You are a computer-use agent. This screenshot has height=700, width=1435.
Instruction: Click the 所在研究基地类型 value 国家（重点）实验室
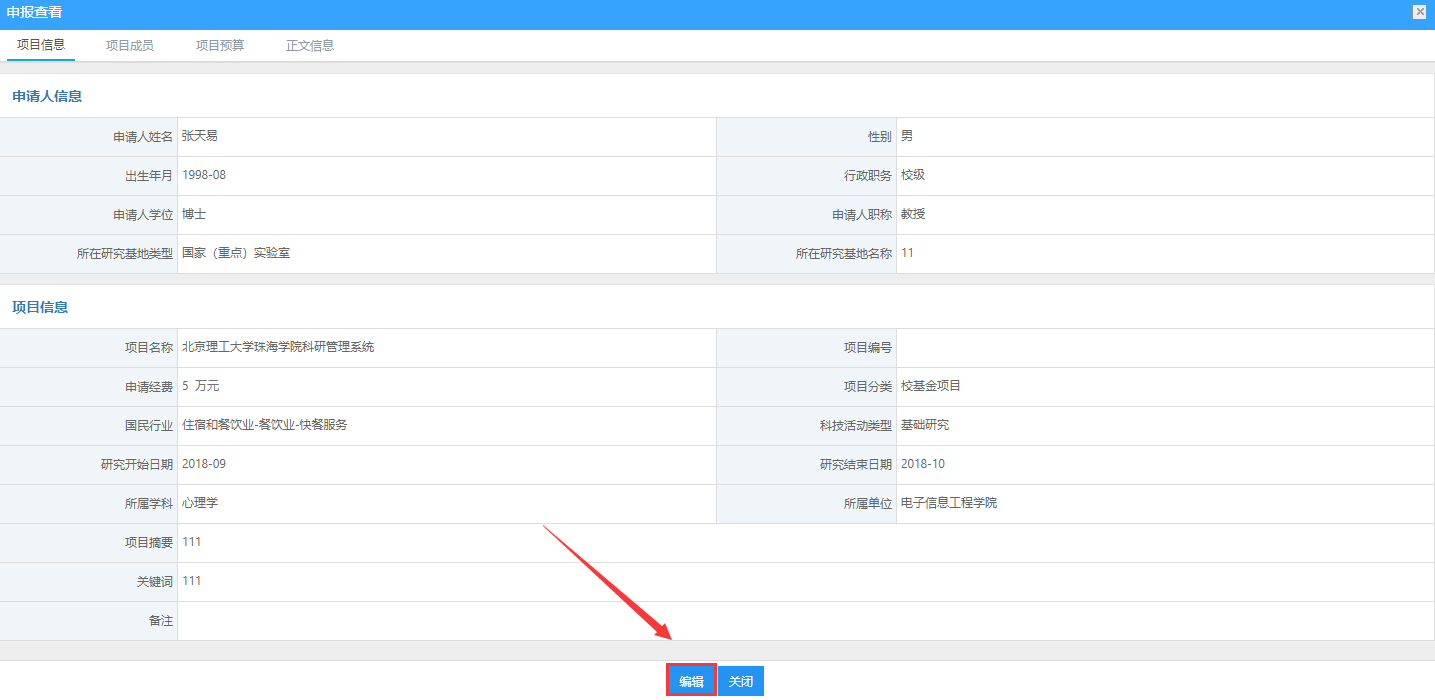coord(236,253)
